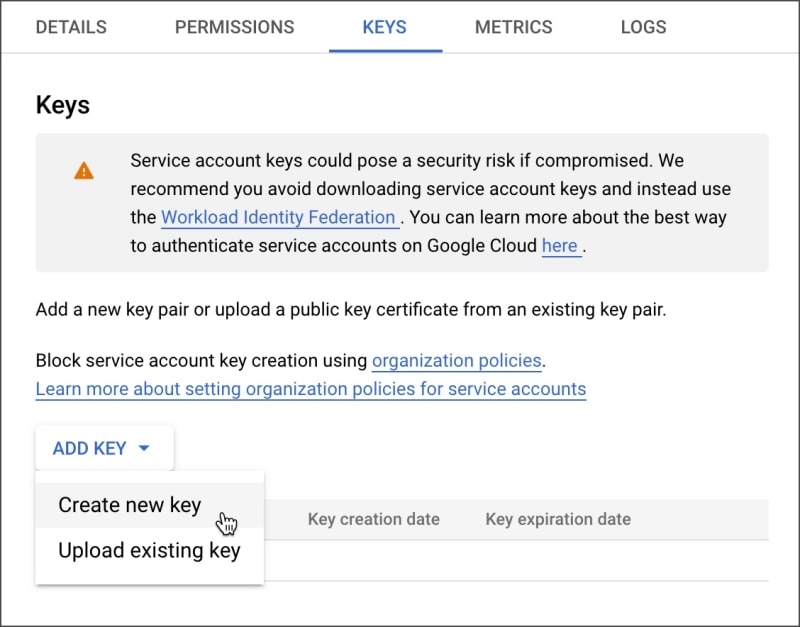Click the Keys section heading
Screen dimensions: 800x627
(x=63, y=105)
